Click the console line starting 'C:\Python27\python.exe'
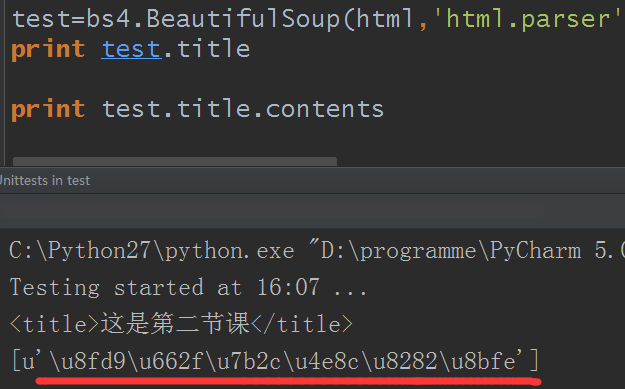Viewport: 625px width, 389px height. [317, 251]
